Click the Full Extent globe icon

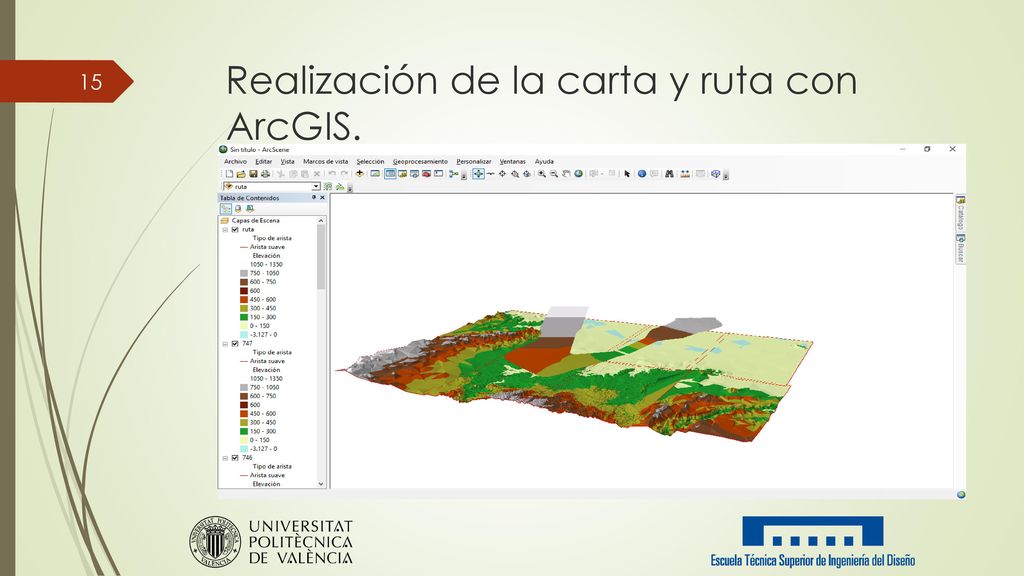point(578,174)
